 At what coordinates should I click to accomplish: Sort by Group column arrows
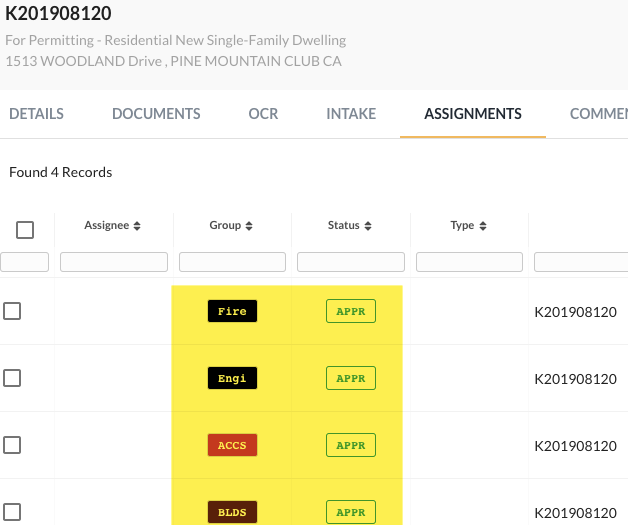tap(249, 226)
